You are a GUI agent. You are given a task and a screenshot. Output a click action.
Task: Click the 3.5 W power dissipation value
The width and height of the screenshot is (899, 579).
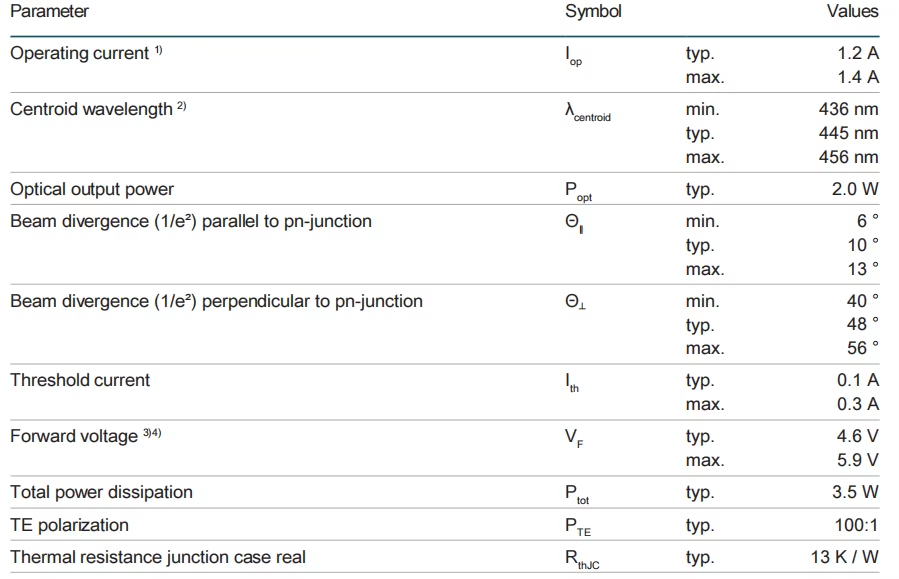(x=855, y=492)
